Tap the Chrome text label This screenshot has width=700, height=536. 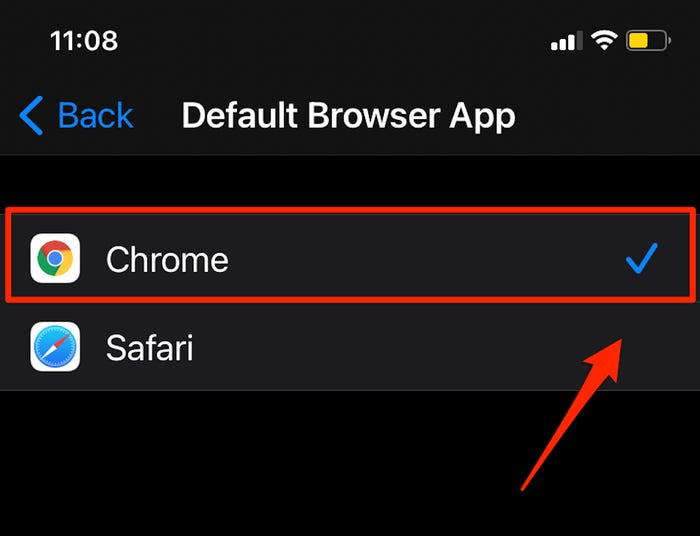click(x=167, y=260)
